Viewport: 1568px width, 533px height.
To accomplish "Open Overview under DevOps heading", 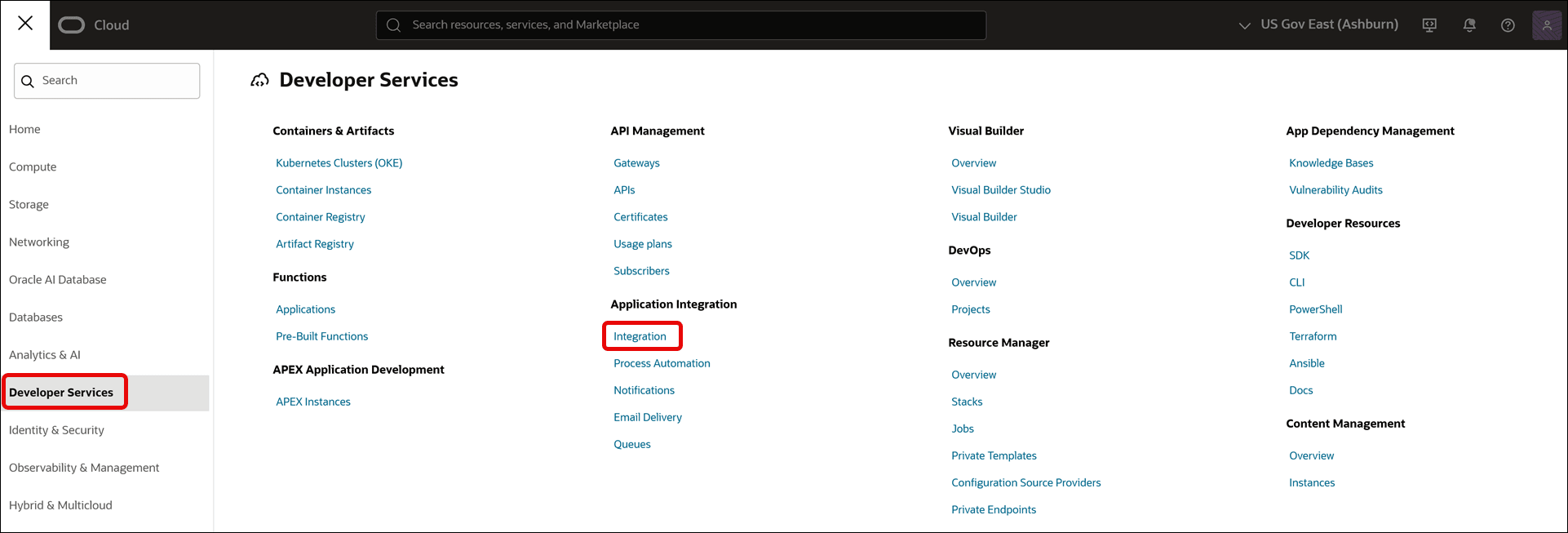I will (974, 282).
